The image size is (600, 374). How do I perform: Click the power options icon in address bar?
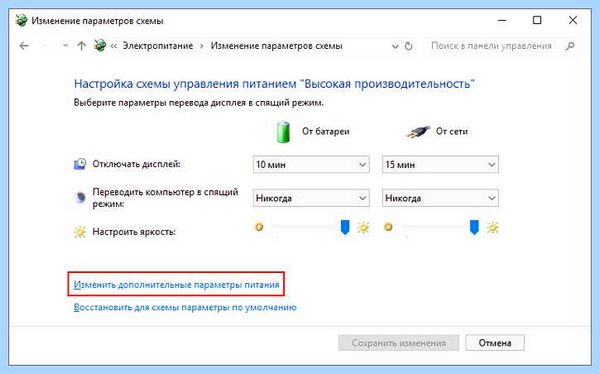(x=100, y=46)
